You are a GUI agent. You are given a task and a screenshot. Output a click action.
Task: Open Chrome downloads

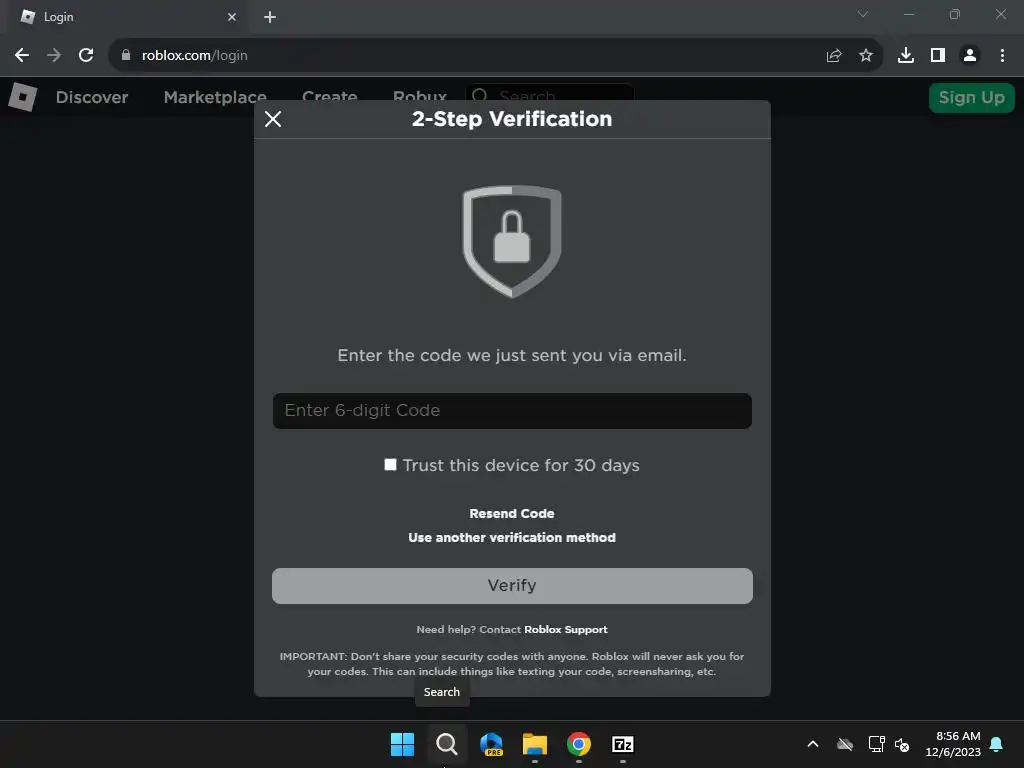906,56
